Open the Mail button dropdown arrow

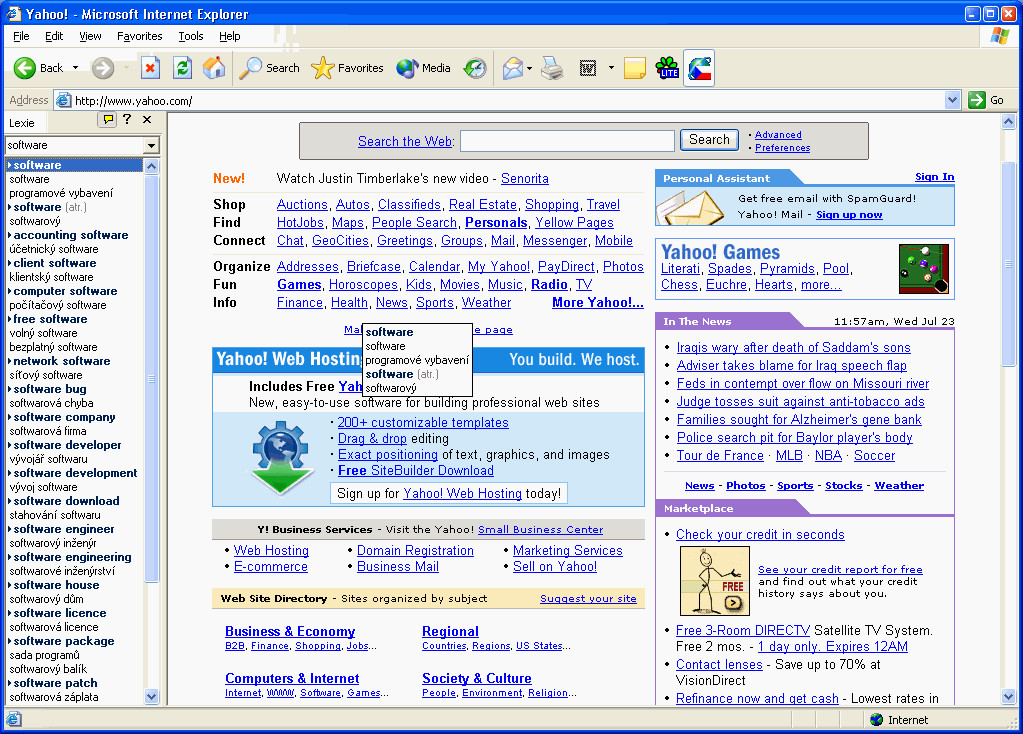click(529, 68)
